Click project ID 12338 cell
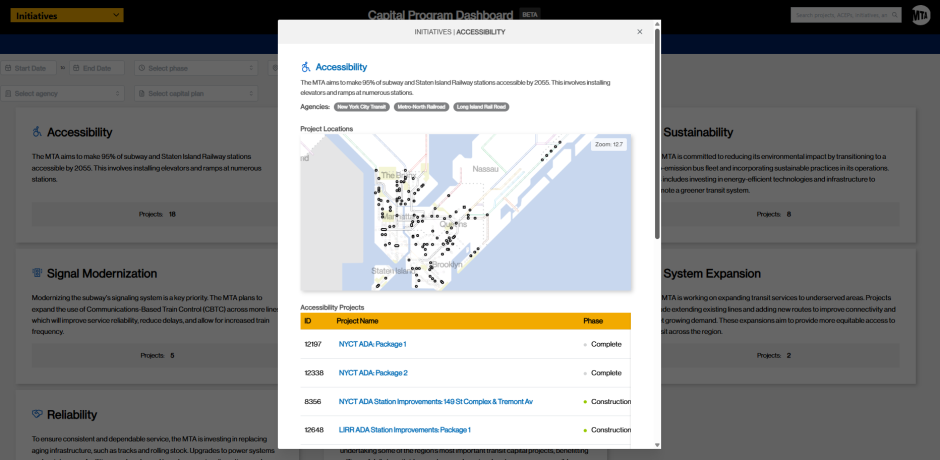This screenshot has width=940, height=460. pos(314,373)
